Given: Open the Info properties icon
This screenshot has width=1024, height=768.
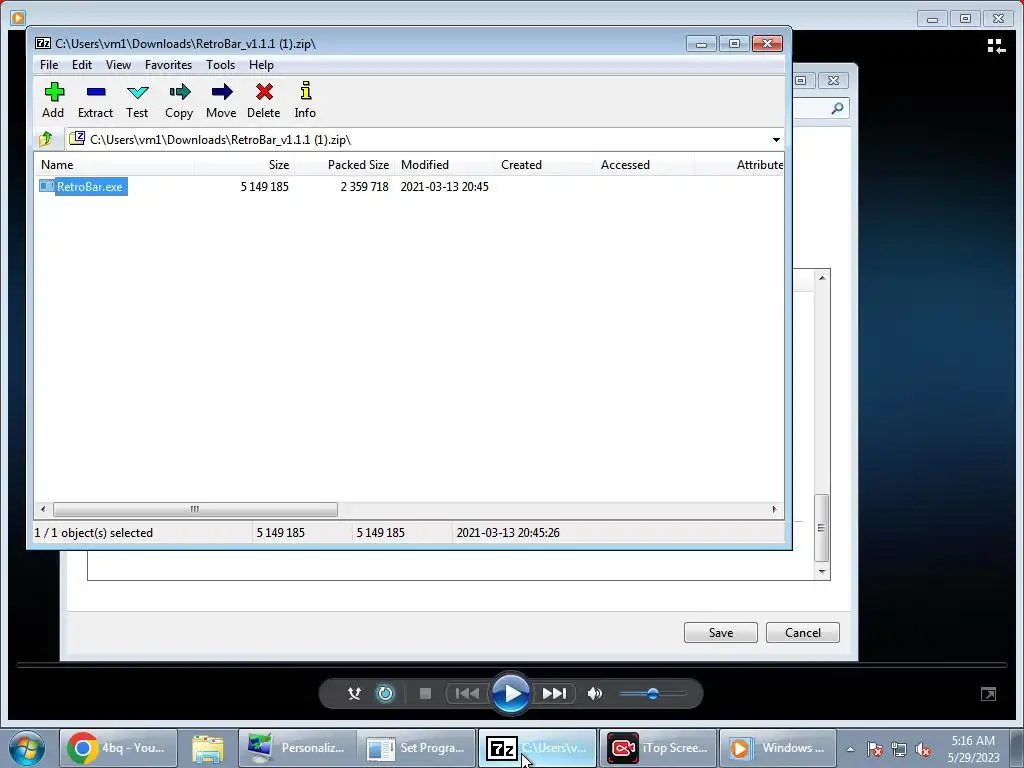Looking at the screenshot, I should (305, 100).
